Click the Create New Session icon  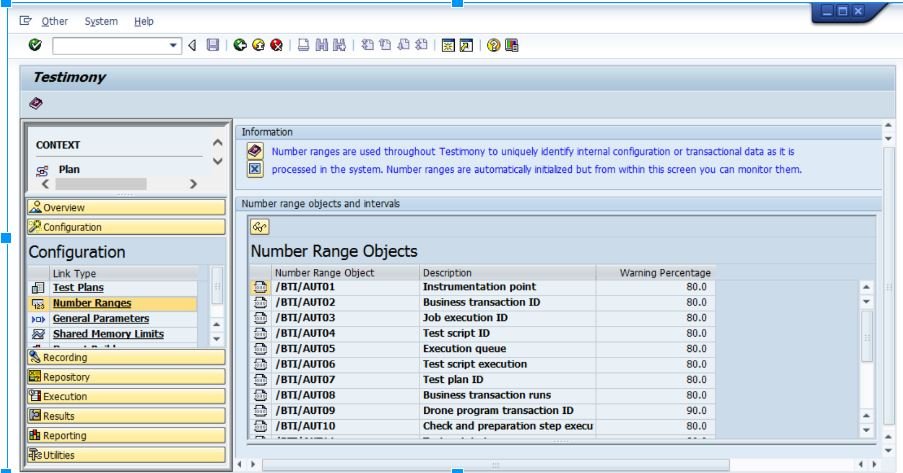click(448, 45)
